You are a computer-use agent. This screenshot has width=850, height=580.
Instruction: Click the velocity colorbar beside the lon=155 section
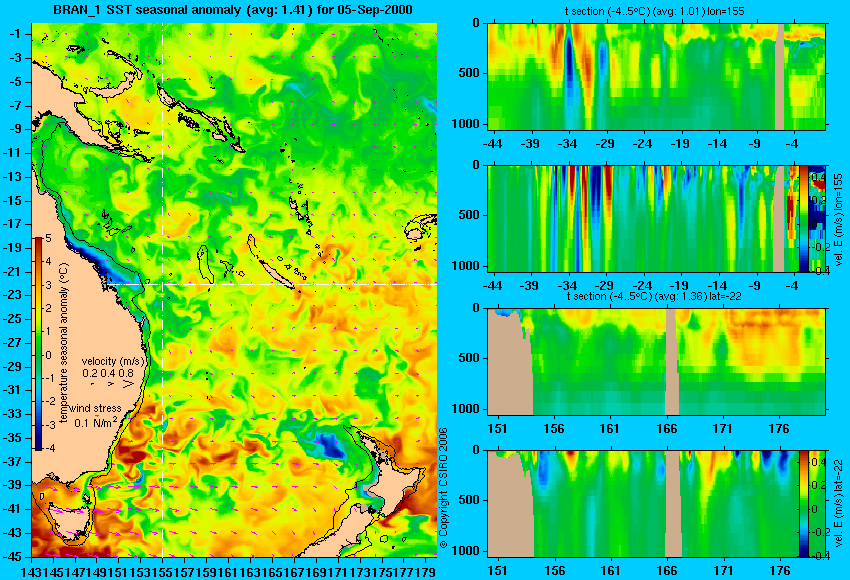[804, 218]
